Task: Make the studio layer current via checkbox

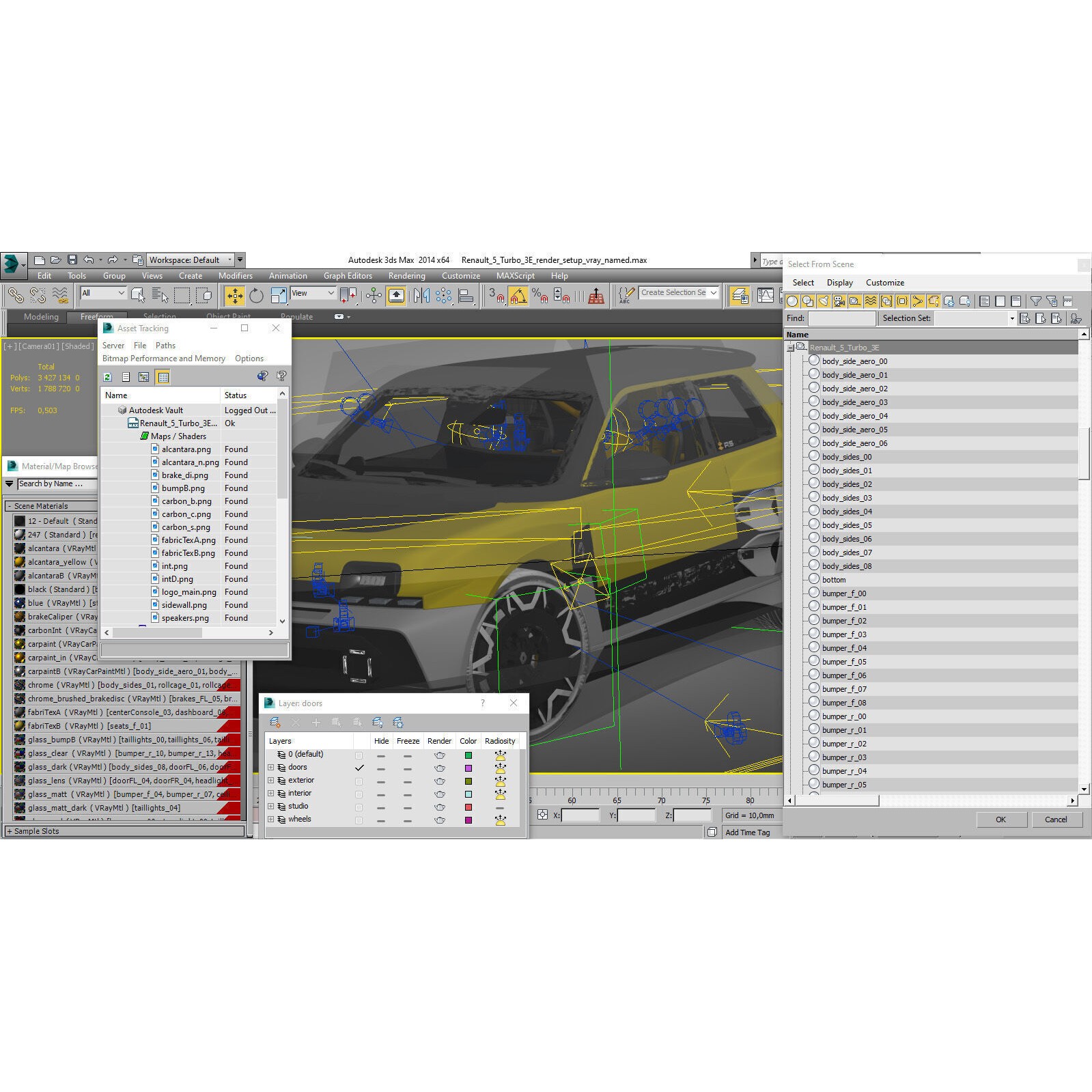Action: coord(359,807)
